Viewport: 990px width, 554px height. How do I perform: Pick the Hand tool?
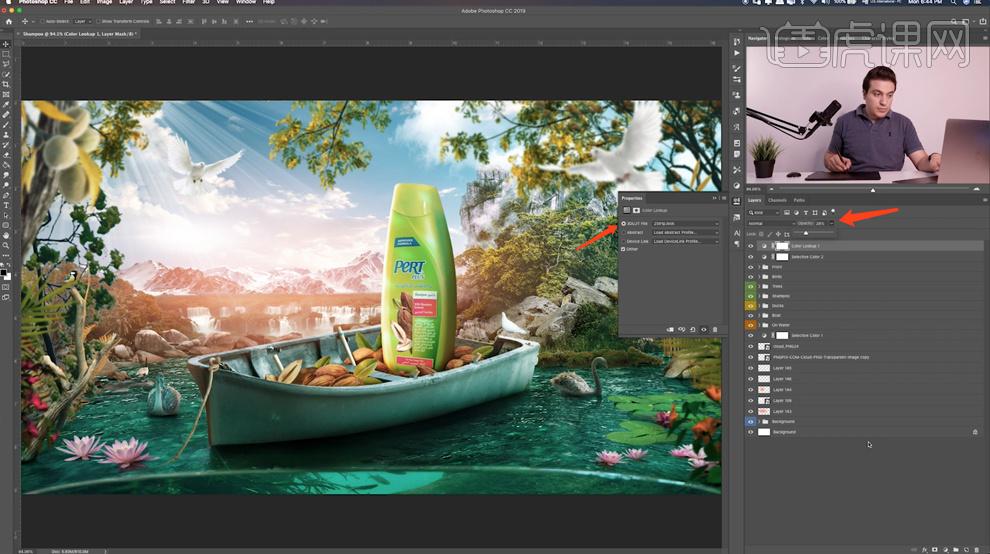pyautogui.click(x=6, y=235)
